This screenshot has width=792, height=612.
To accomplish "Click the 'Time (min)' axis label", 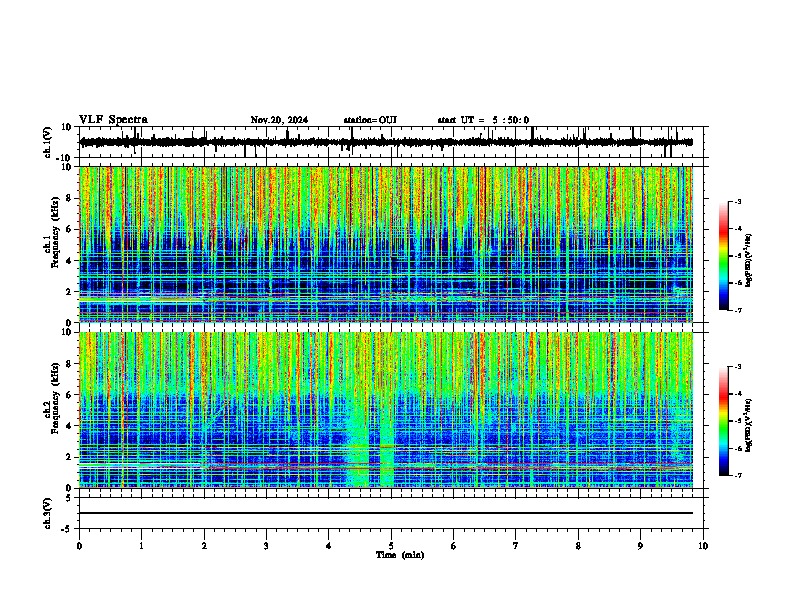I will pos(400,555).
